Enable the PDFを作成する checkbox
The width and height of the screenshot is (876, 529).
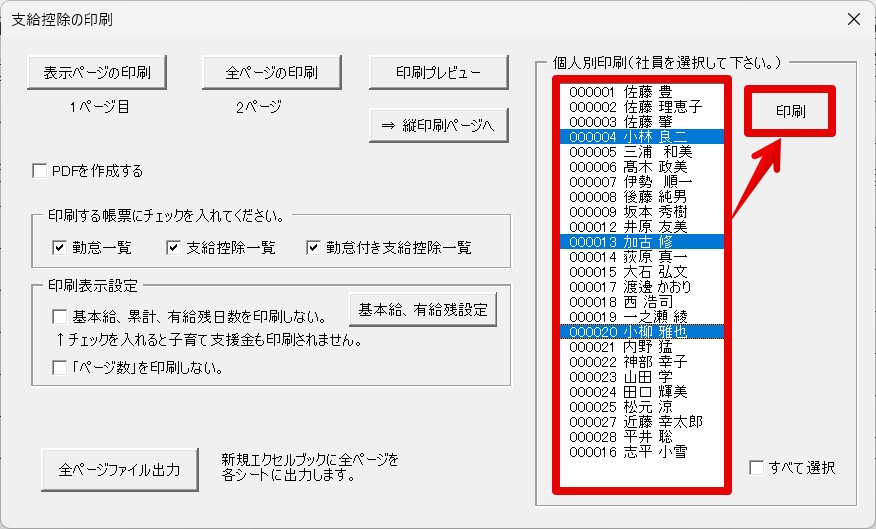click(40, 171)
